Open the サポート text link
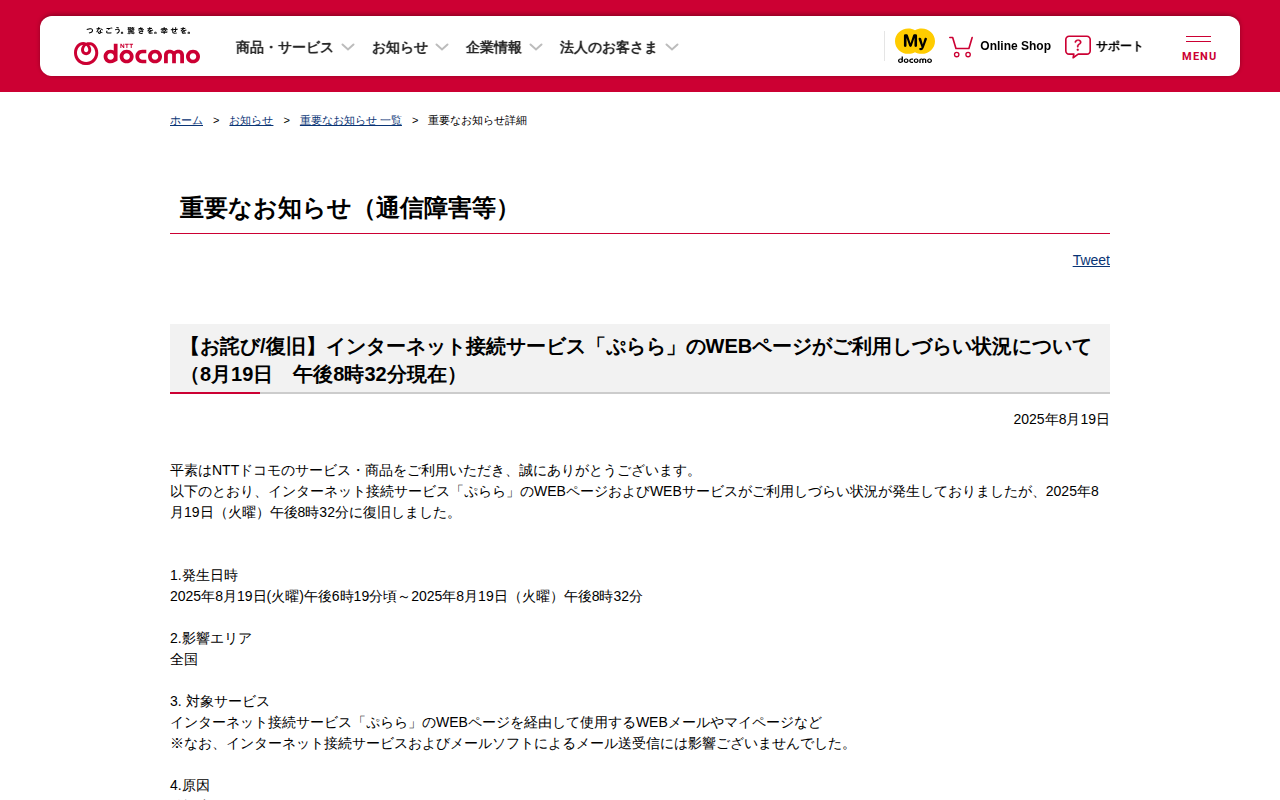 point(1119,46)
